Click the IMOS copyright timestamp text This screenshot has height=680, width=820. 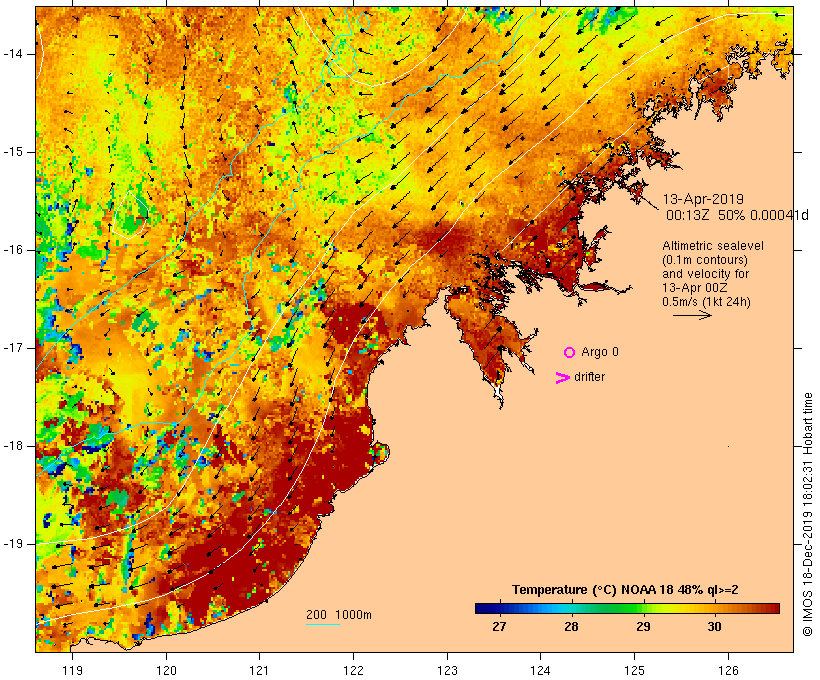pyautogui.click(x=807, y=514)
